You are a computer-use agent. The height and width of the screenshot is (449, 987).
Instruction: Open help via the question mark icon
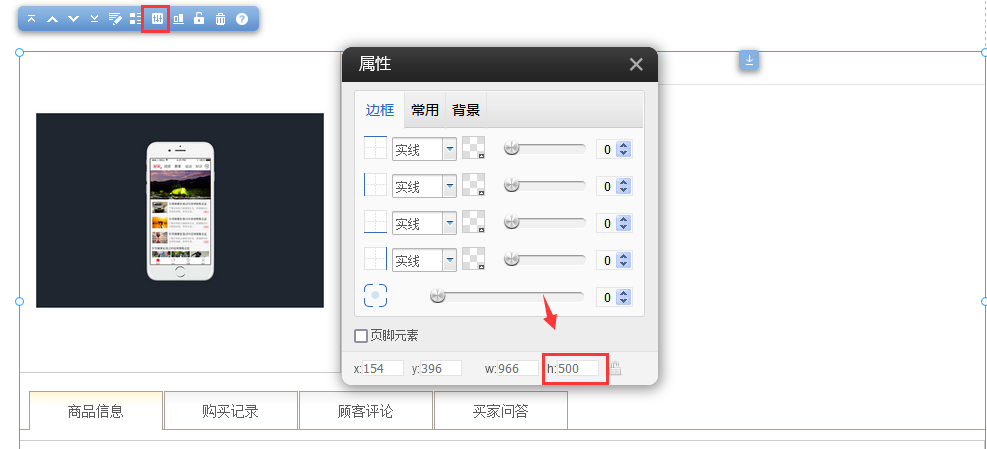(242, 19)
